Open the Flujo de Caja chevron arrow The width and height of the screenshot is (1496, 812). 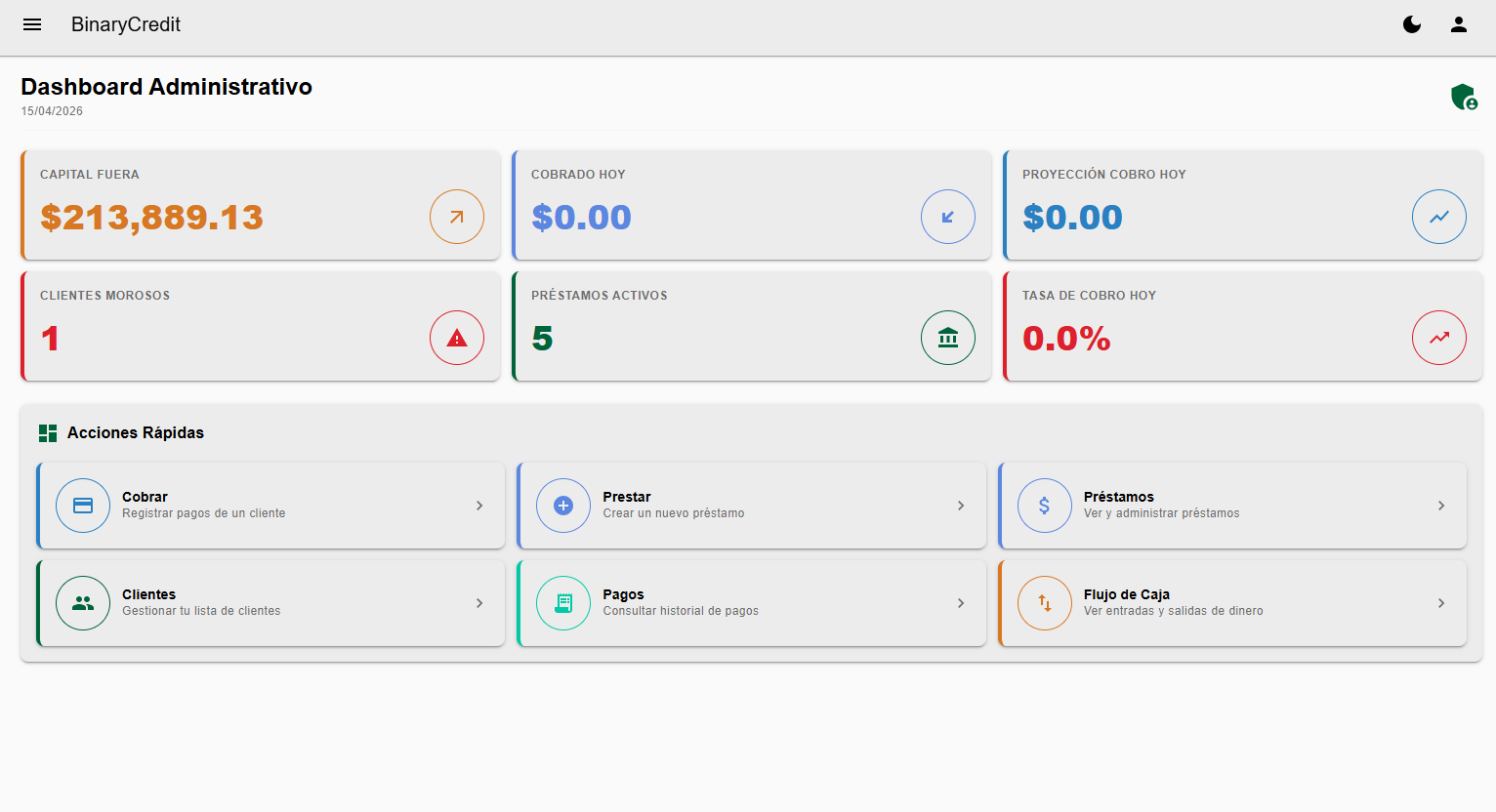click(1441, 603)
